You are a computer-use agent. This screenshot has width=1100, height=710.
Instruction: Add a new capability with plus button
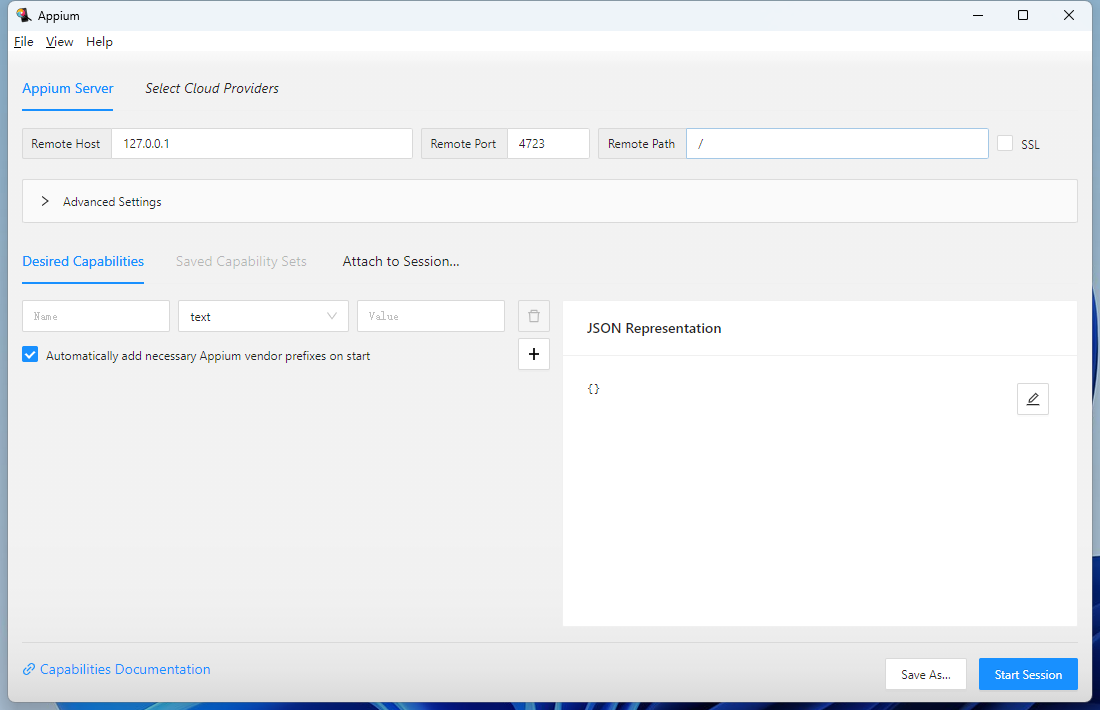534,354
